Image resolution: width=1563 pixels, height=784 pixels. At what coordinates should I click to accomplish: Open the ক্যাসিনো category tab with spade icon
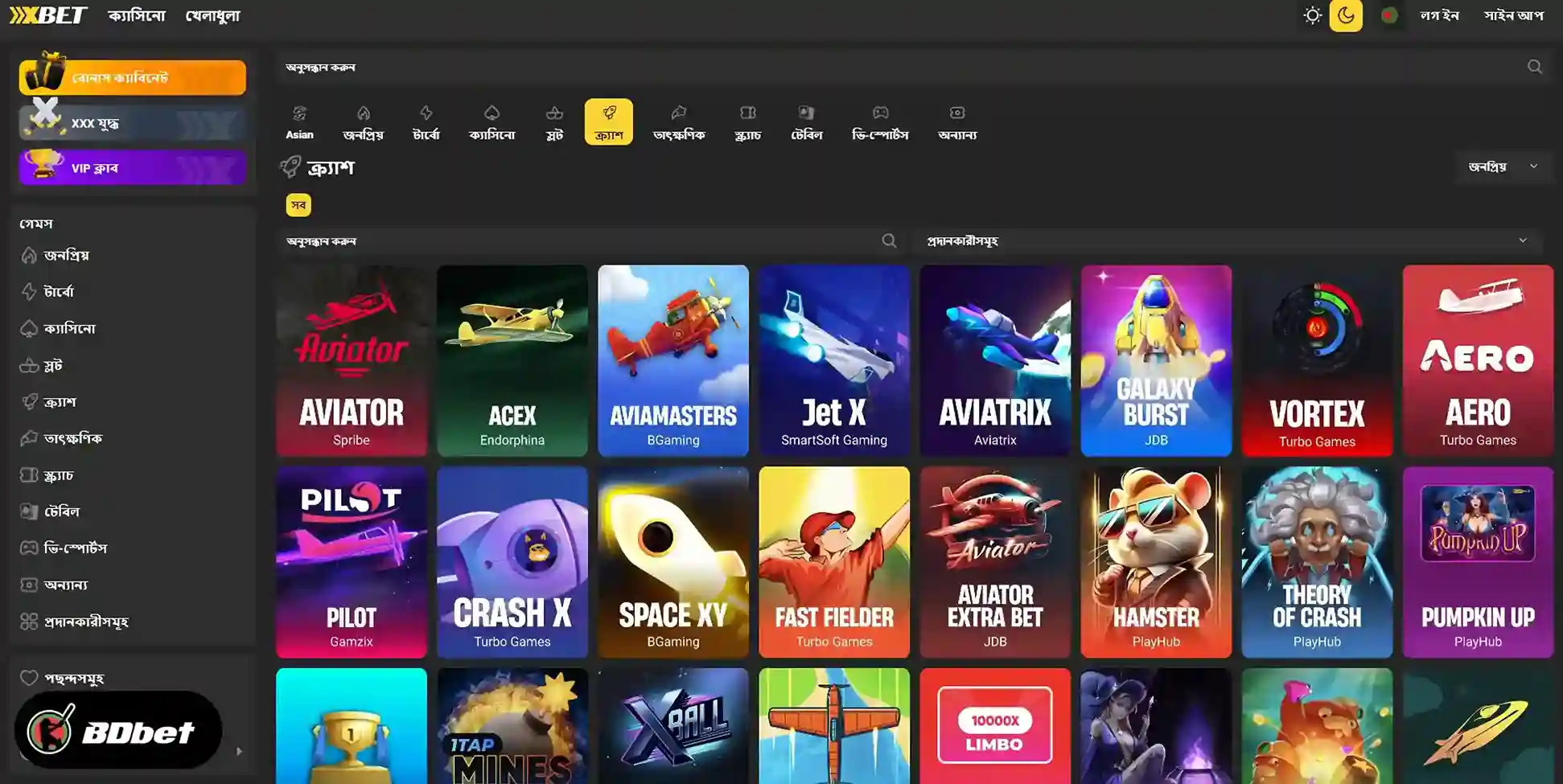point(492,122)
